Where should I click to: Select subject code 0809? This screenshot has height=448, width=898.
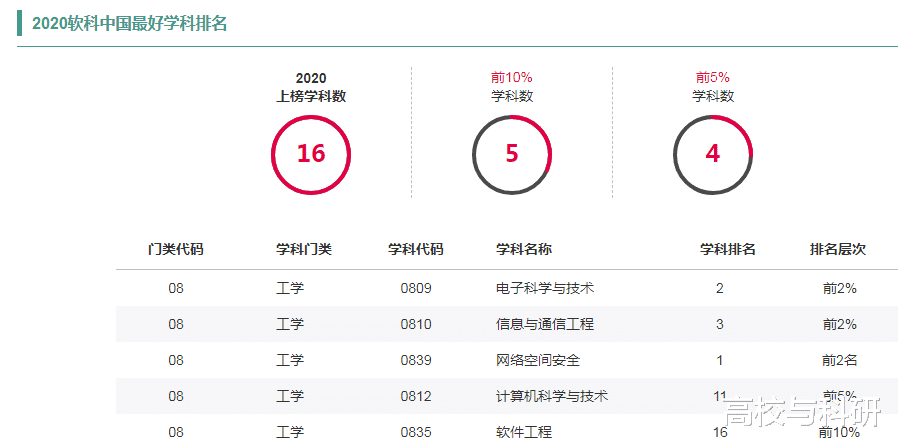(416, 288)
